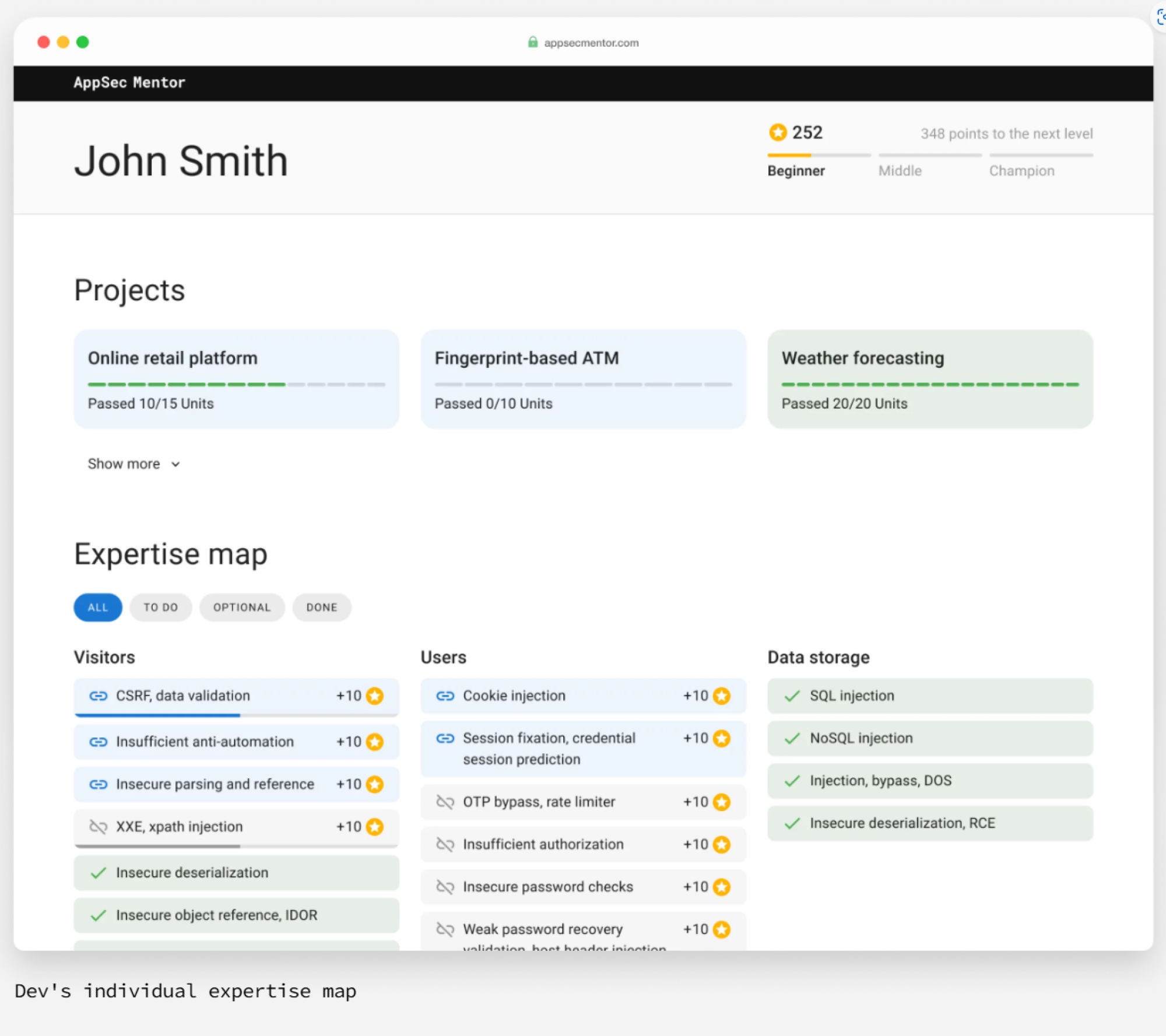
Task: Click the link icon beside CSRF, data validation
Action: point(98,696)
